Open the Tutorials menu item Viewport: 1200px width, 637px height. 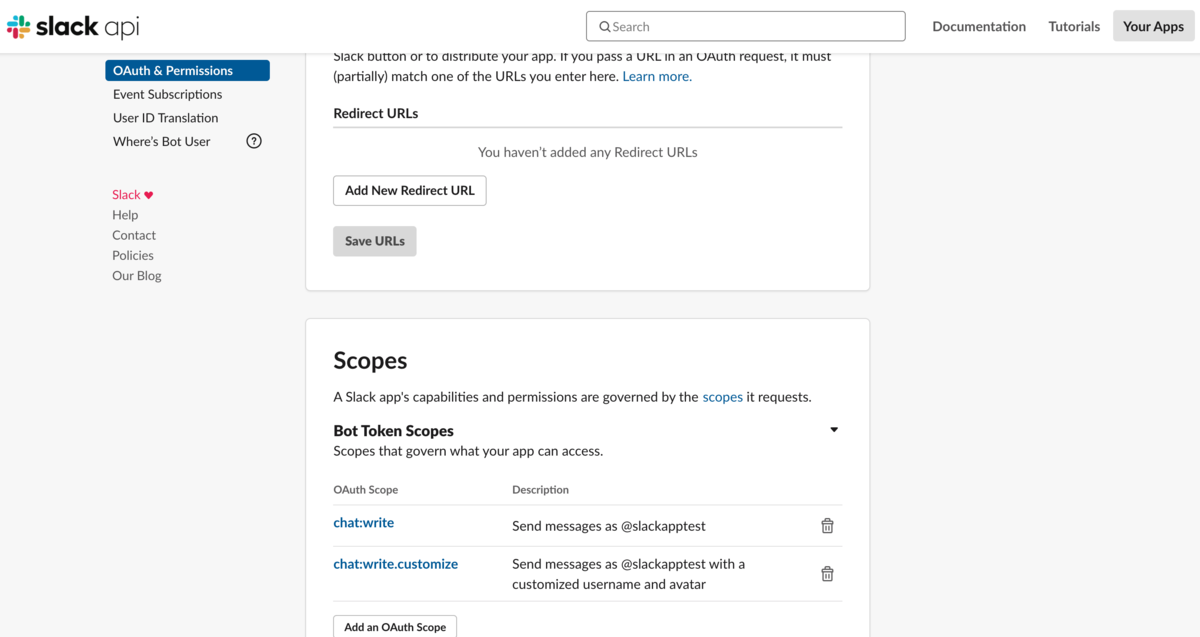tap(1074, 26)
